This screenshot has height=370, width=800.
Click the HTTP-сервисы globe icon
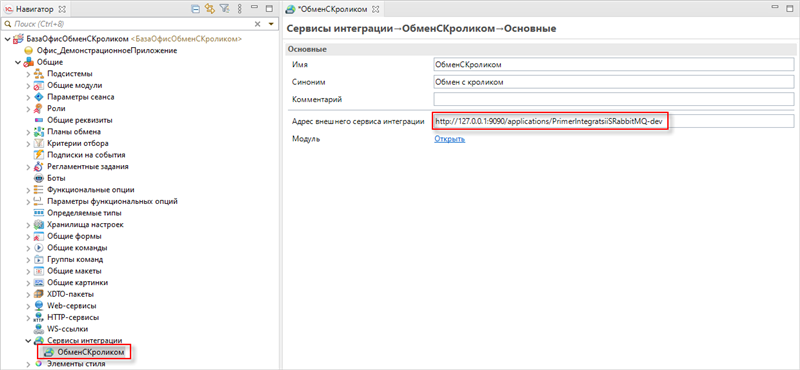coord(39,317)
